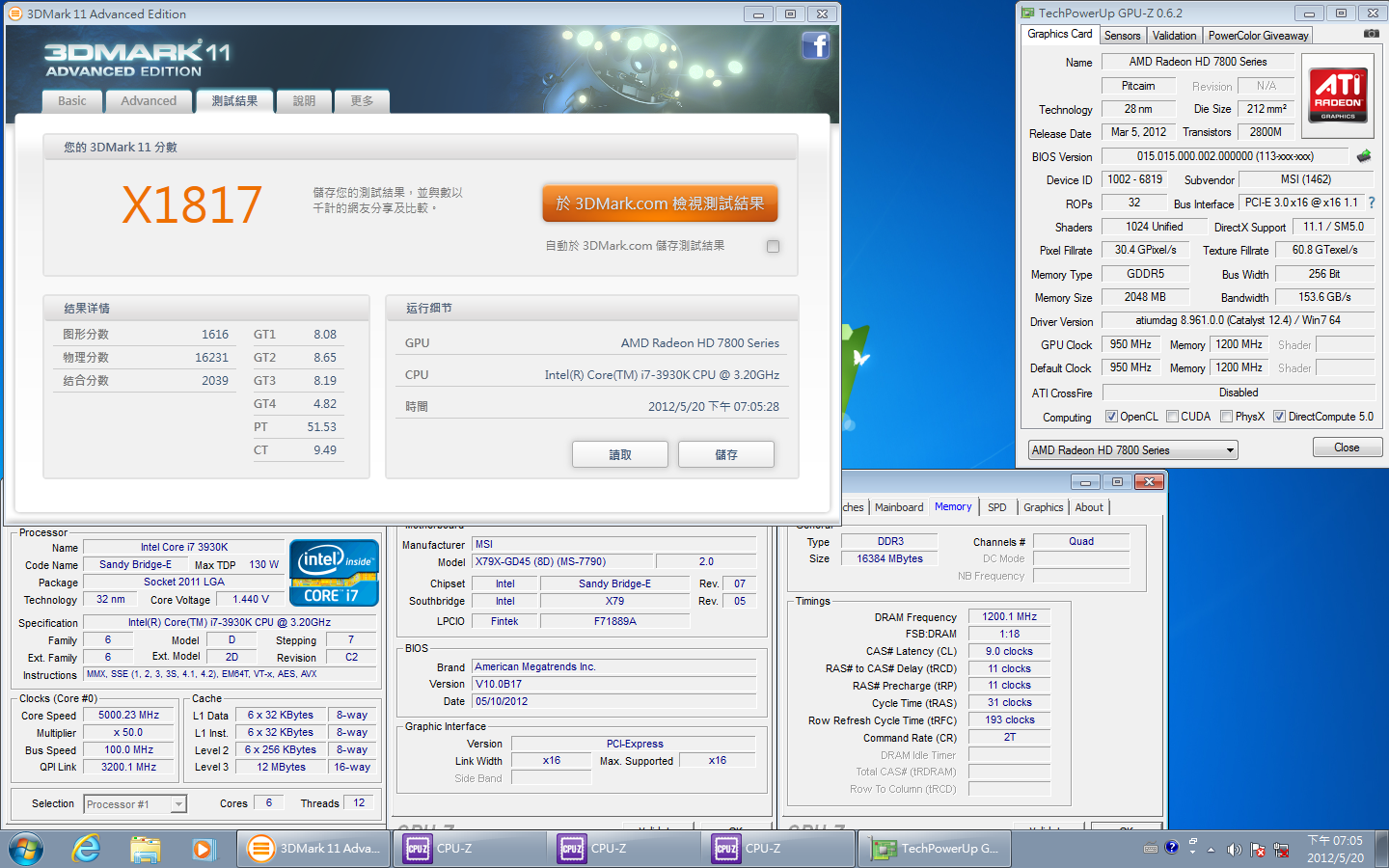Toggle the DirectCompute 5.0 checkbox
This screenshot has width=1389, height=868.
tap(1279, 417)
